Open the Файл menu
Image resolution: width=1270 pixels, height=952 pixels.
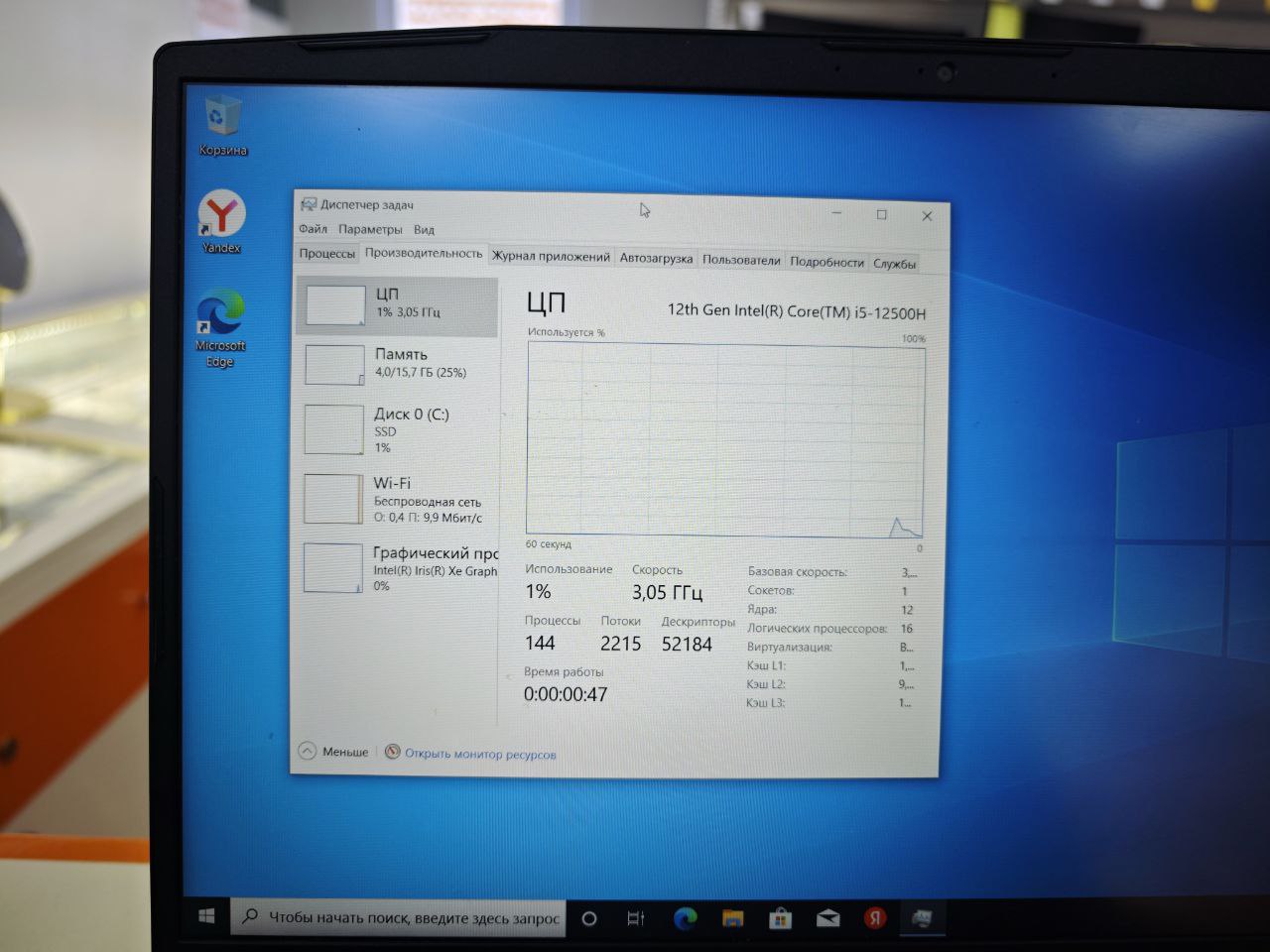313,229
